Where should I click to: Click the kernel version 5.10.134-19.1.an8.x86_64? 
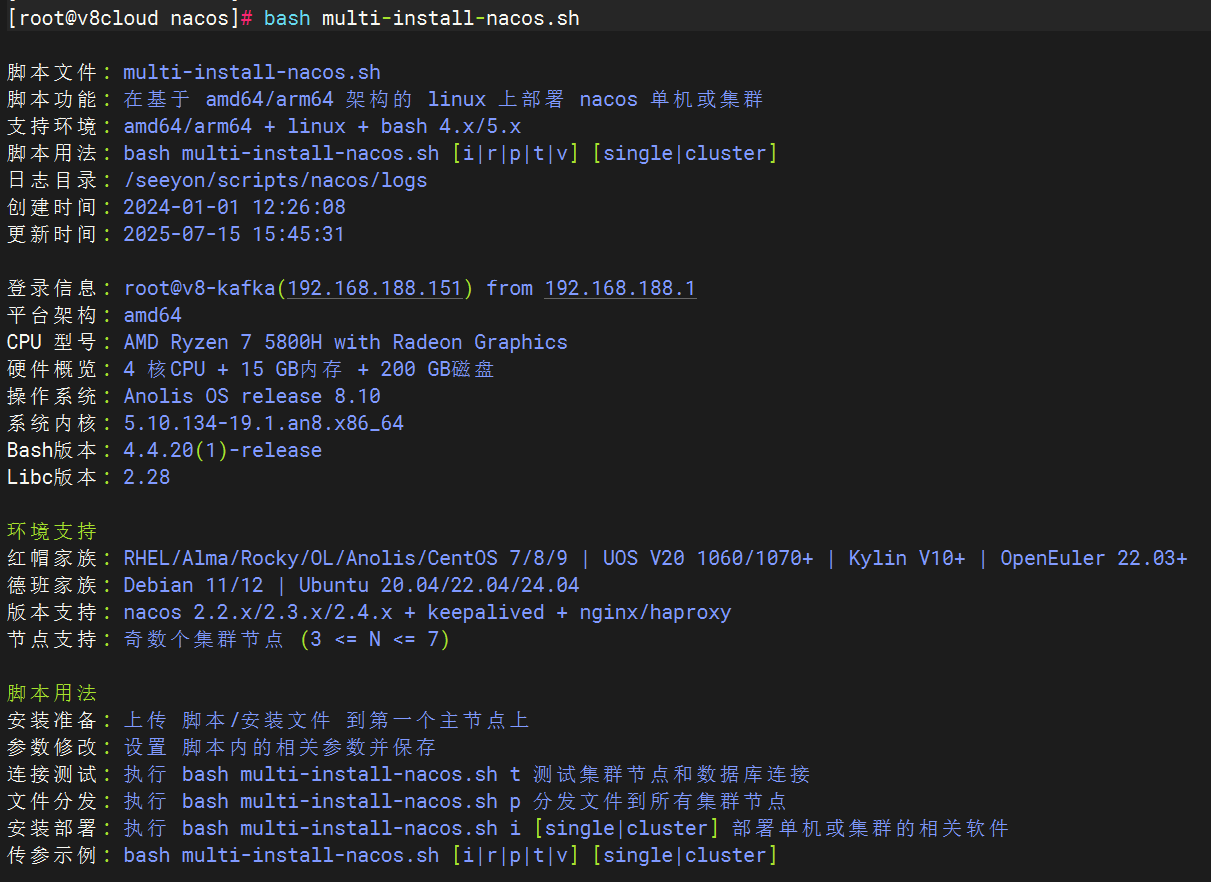(x=264, y=423)
